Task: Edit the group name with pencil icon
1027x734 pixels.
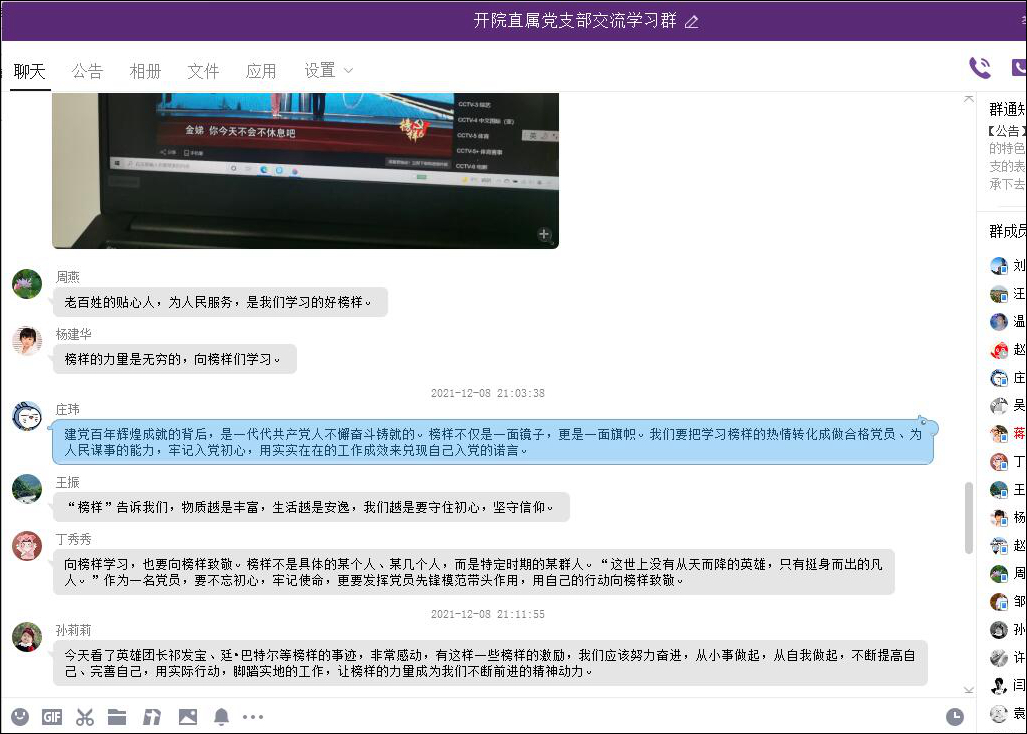Action: [x=692, y=22]
